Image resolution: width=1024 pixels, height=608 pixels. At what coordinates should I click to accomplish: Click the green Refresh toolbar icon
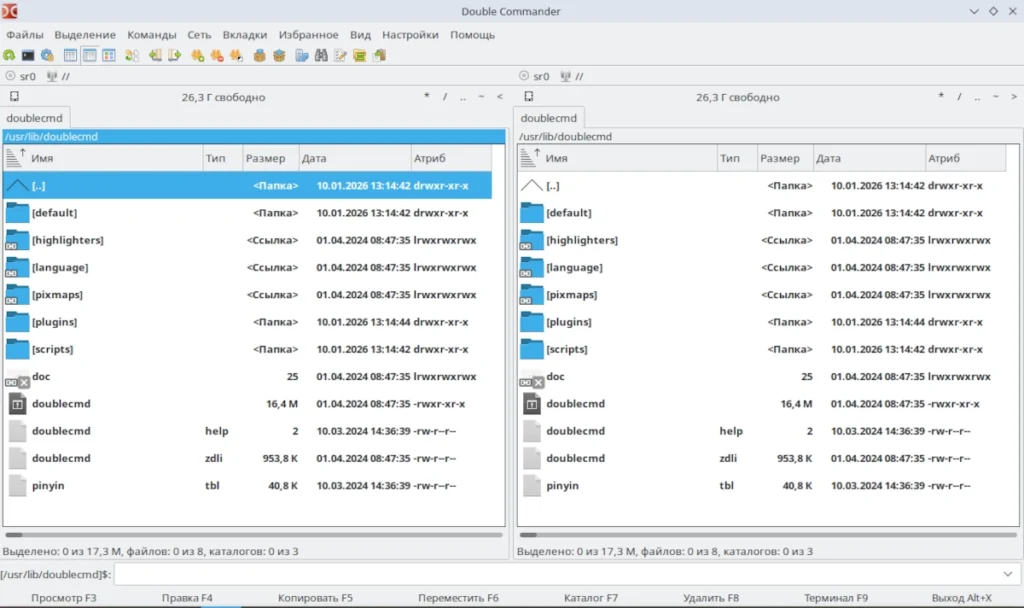[x=9, y=56]
